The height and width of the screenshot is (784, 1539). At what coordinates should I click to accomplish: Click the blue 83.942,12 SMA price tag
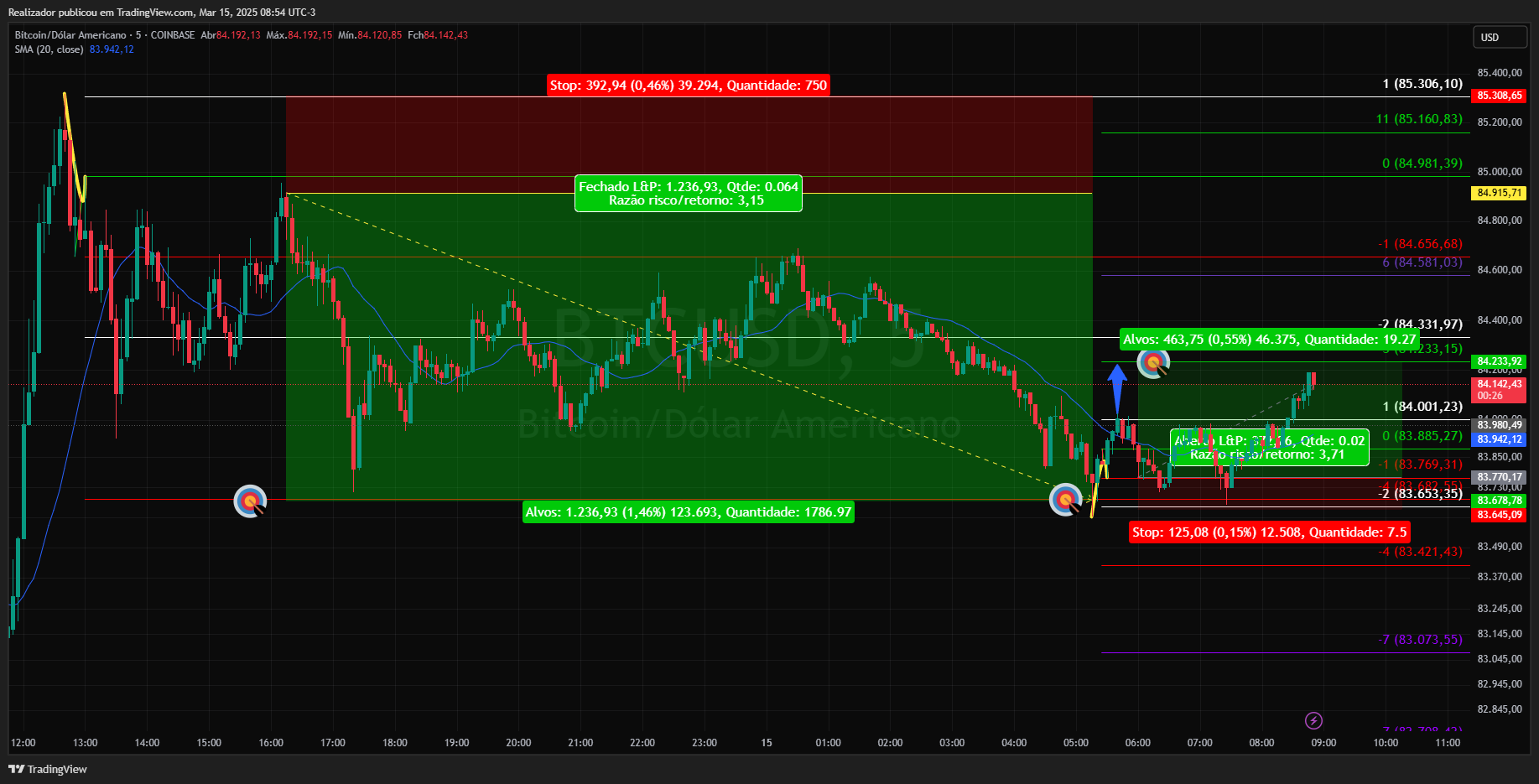(1500, 439)
